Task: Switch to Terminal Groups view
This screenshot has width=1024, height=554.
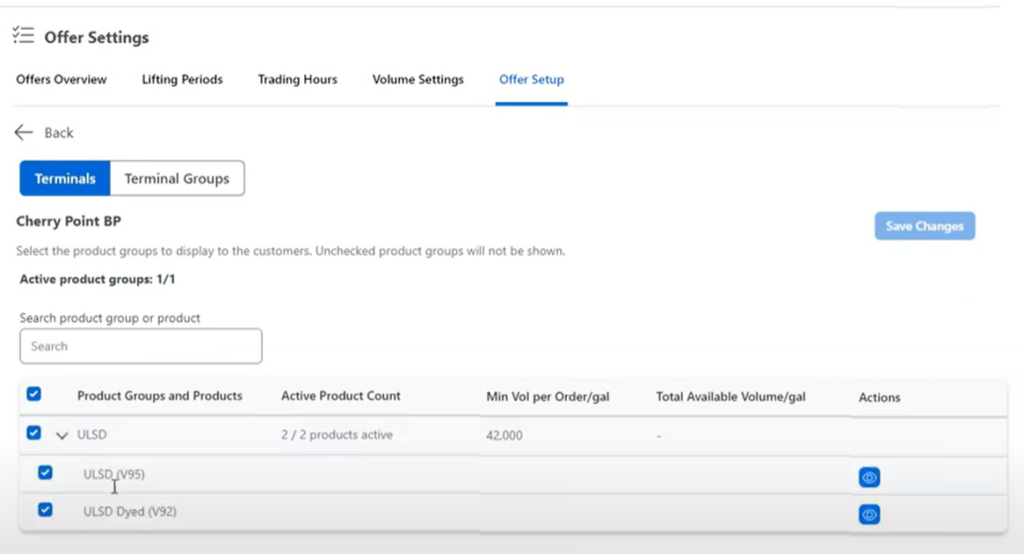Action: (x=177, y=178)
